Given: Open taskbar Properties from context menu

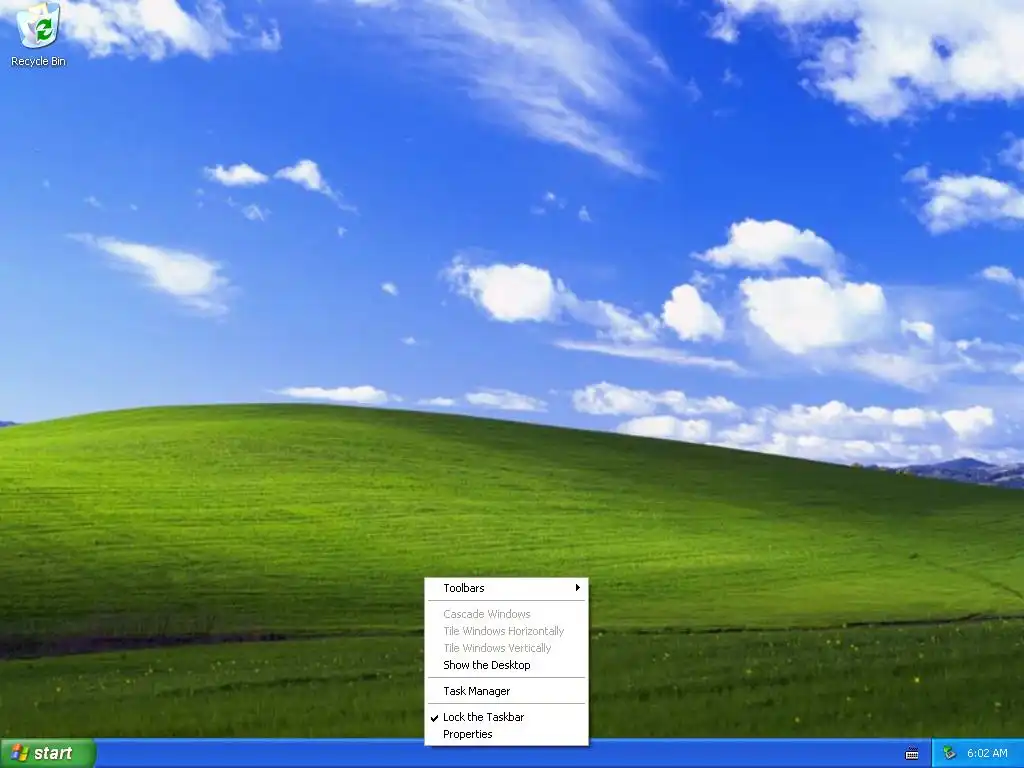Looking at the screenshot, I should (x=506, y=734).
